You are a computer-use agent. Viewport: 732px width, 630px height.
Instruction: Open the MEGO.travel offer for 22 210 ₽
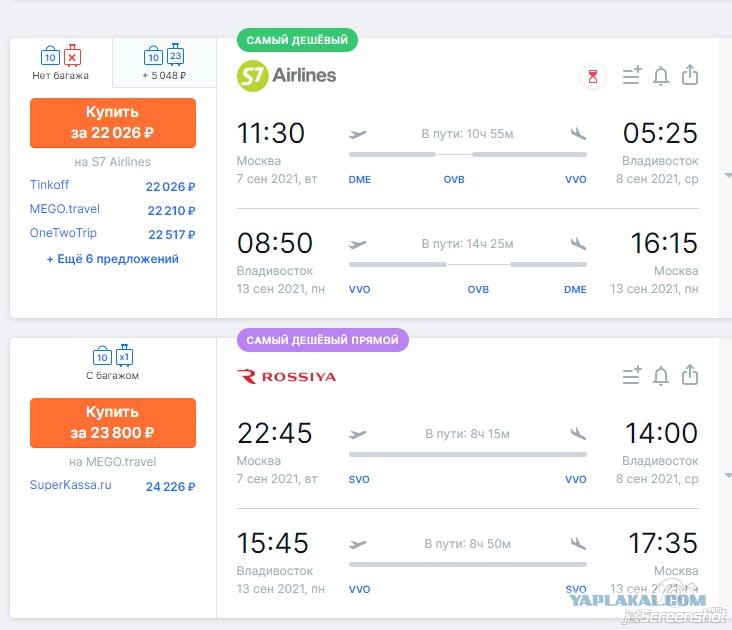[x=113, y=210]
